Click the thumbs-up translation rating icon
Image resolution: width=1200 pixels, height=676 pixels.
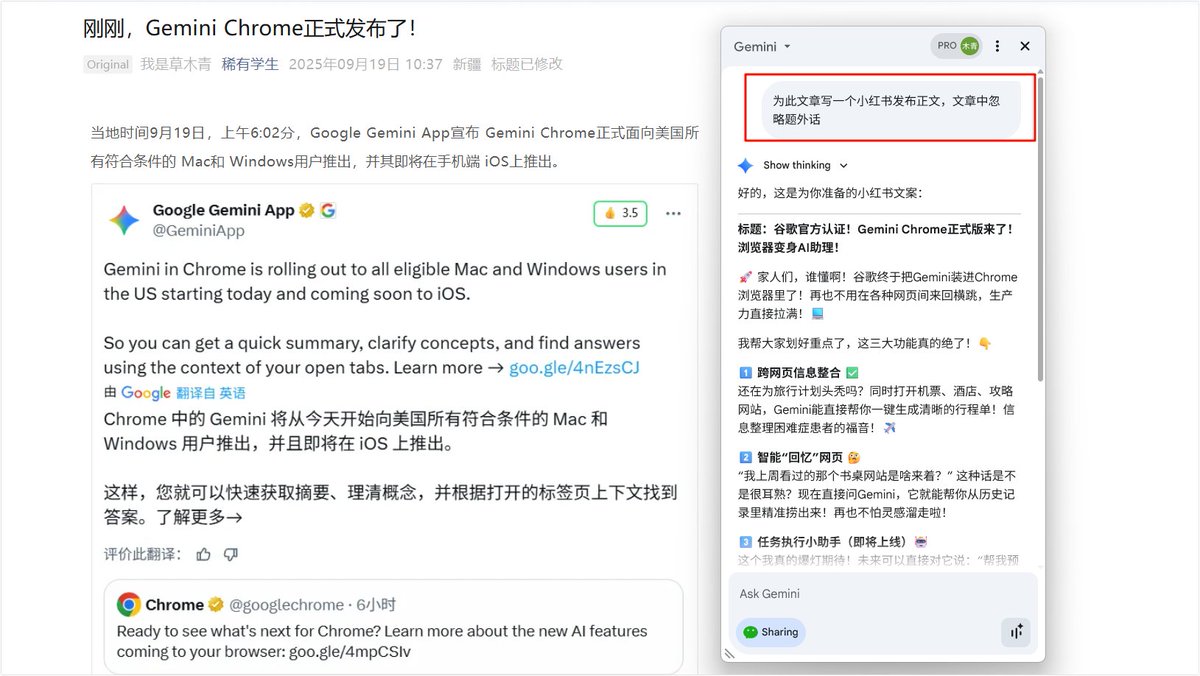[204, 554]
